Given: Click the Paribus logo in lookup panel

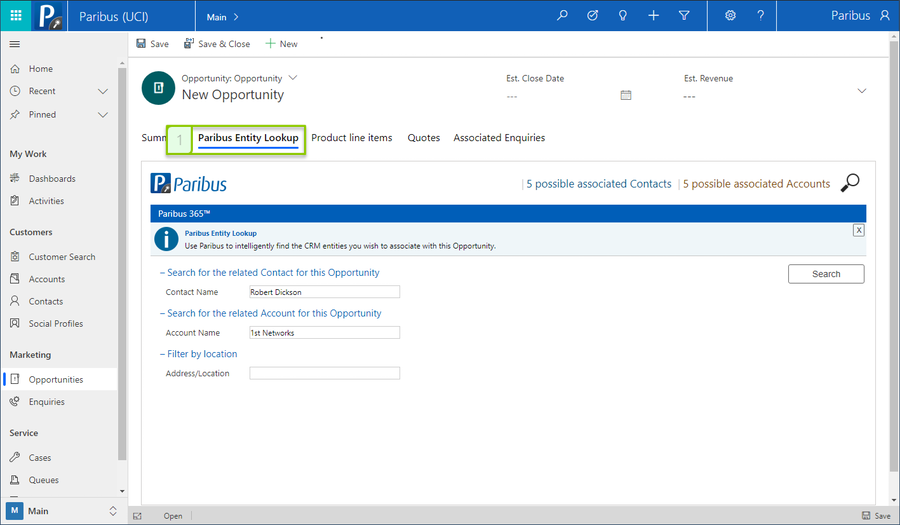Looking at the screenshot, I should click(188, 184).
